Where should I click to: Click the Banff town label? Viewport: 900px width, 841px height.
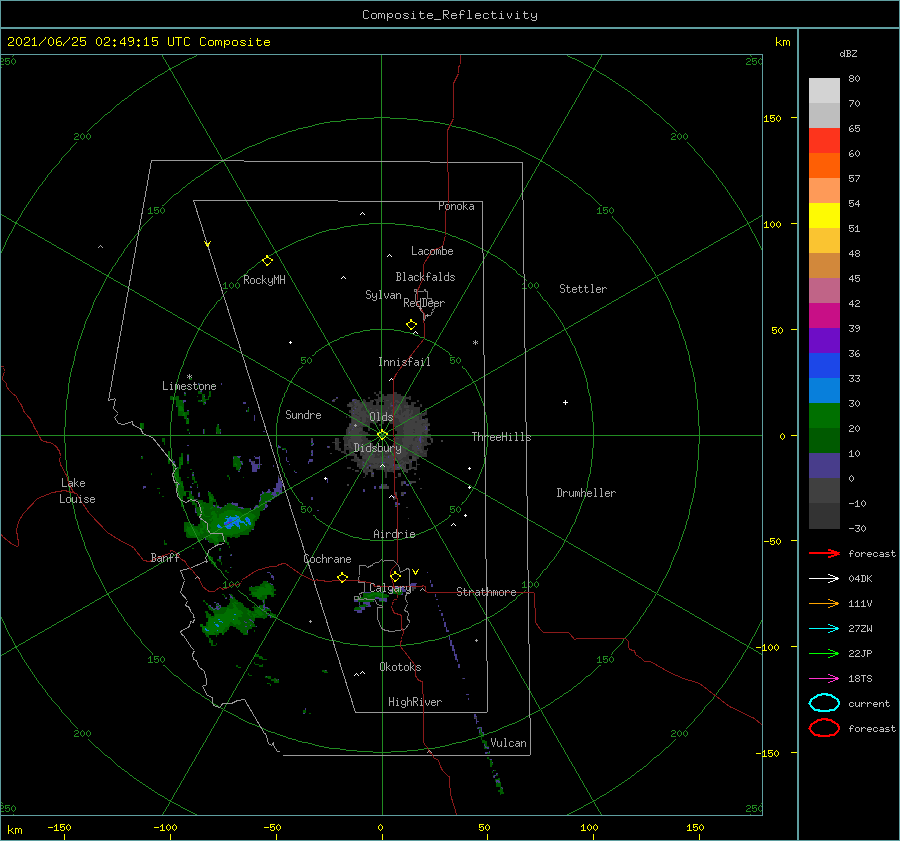pos(165,557)
